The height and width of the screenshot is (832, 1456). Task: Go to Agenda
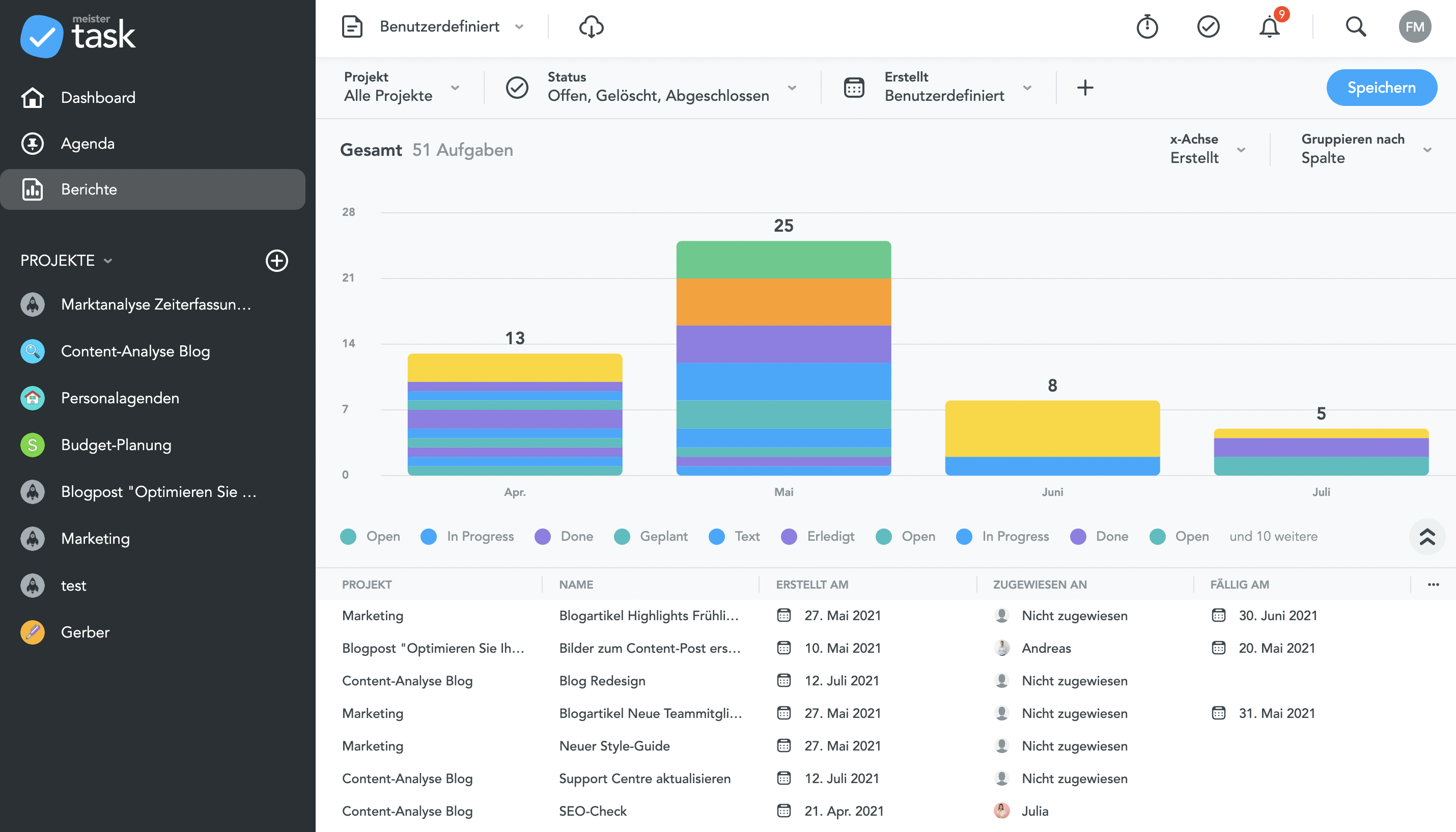(x=88, y=144)
